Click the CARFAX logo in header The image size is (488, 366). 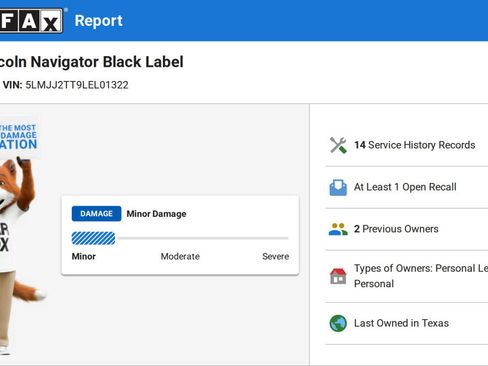[31, 21]
